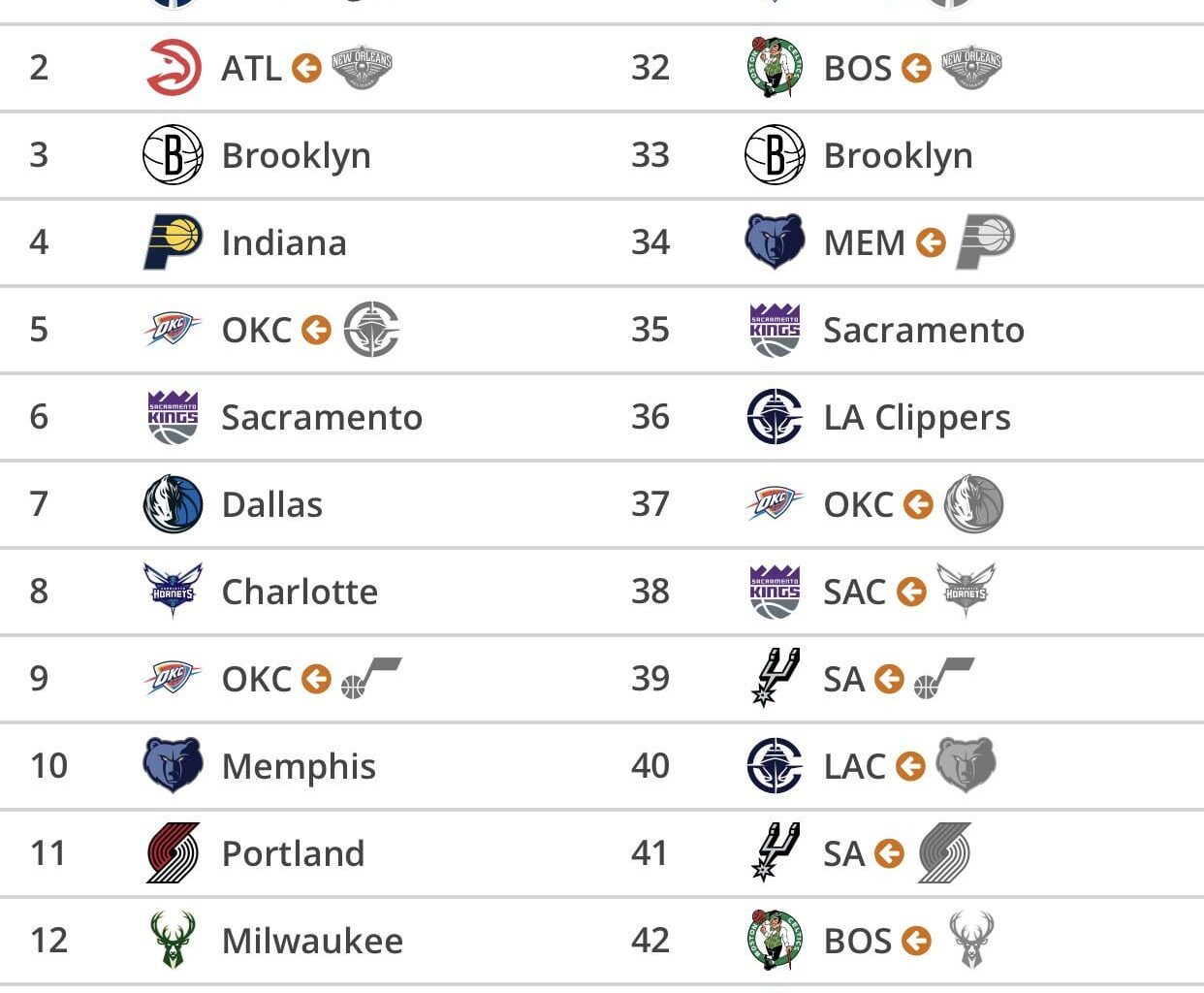Viewport: 1204px width, 993px height.
Task: Click the gray Pelicans logo beside ATL
Action: point(362,68)
